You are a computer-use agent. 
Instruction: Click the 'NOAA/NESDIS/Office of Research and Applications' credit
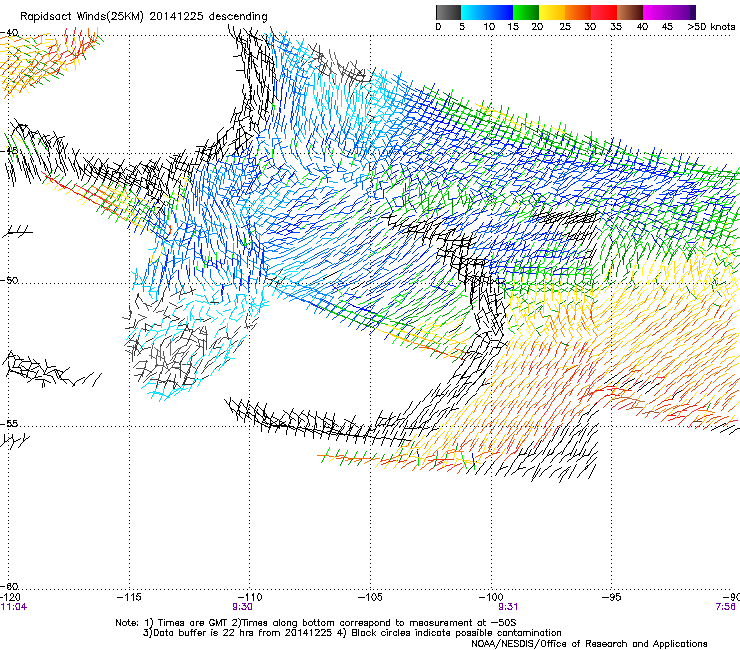coord(589,644)
